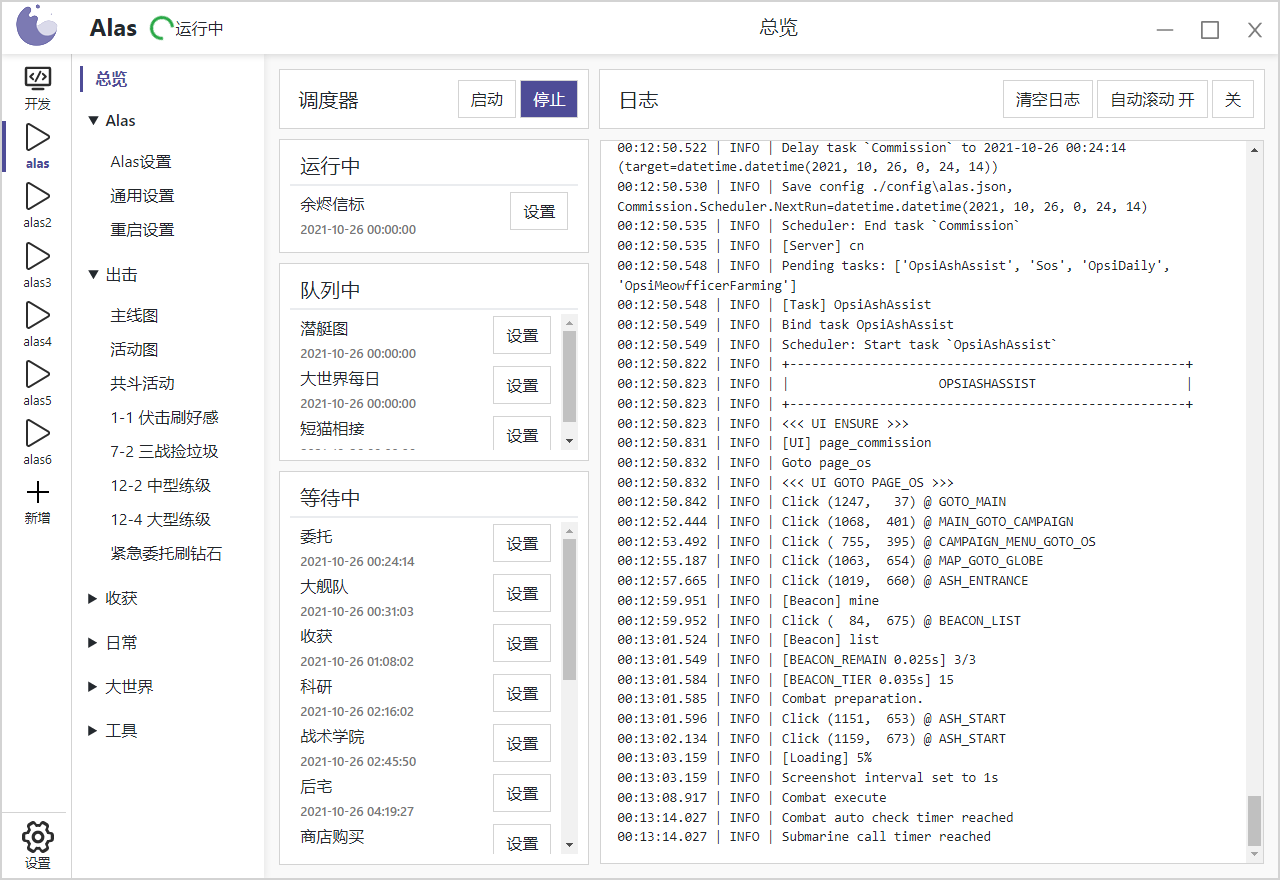Select 通用设置 in the Alas menu
This screenshot has height=880, width=1280.
[x=142, y=196]
